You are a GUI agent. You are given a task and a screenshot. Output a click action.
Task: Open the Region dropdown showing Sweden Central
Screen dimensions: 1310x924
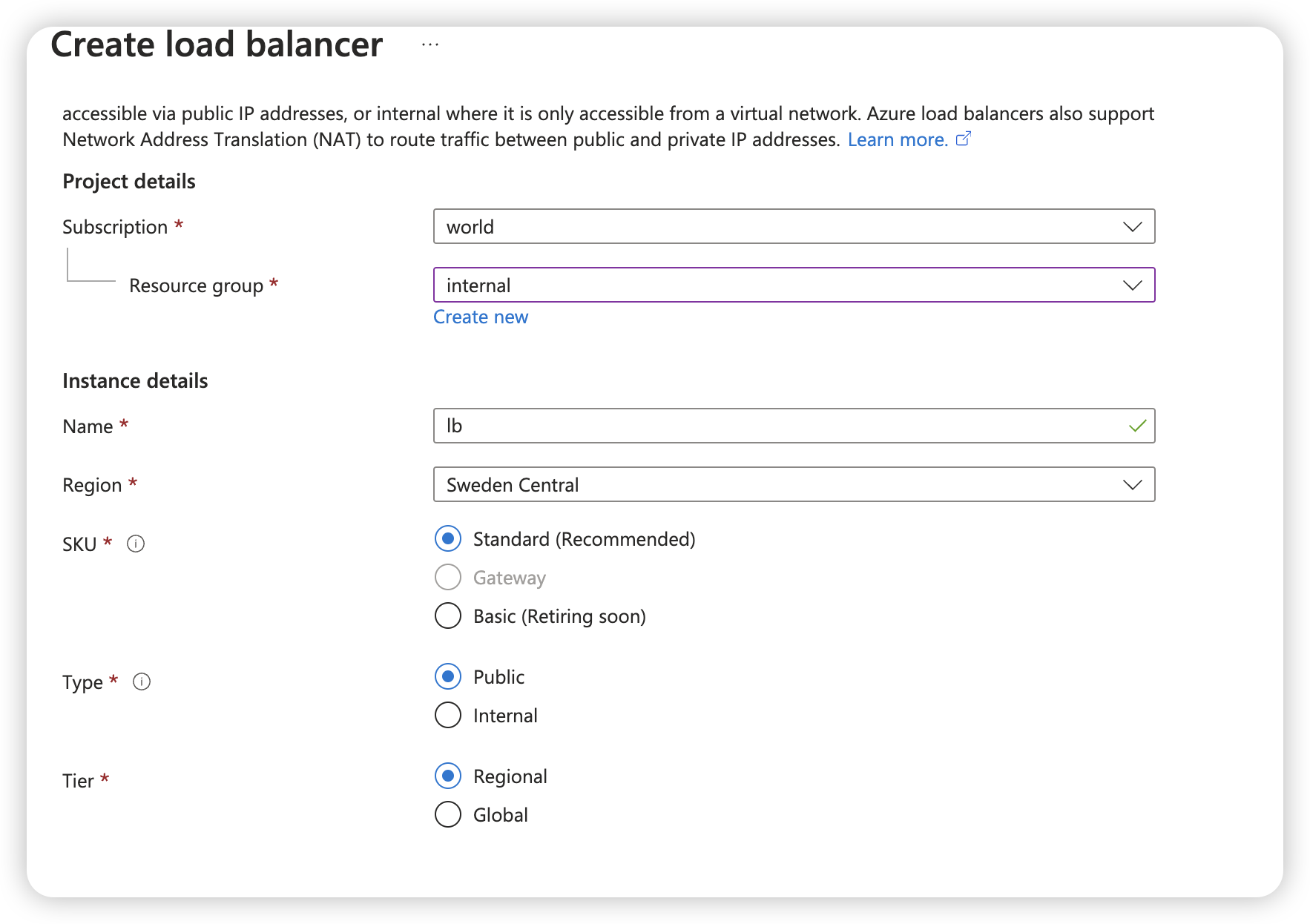click(x=794, y=484)
